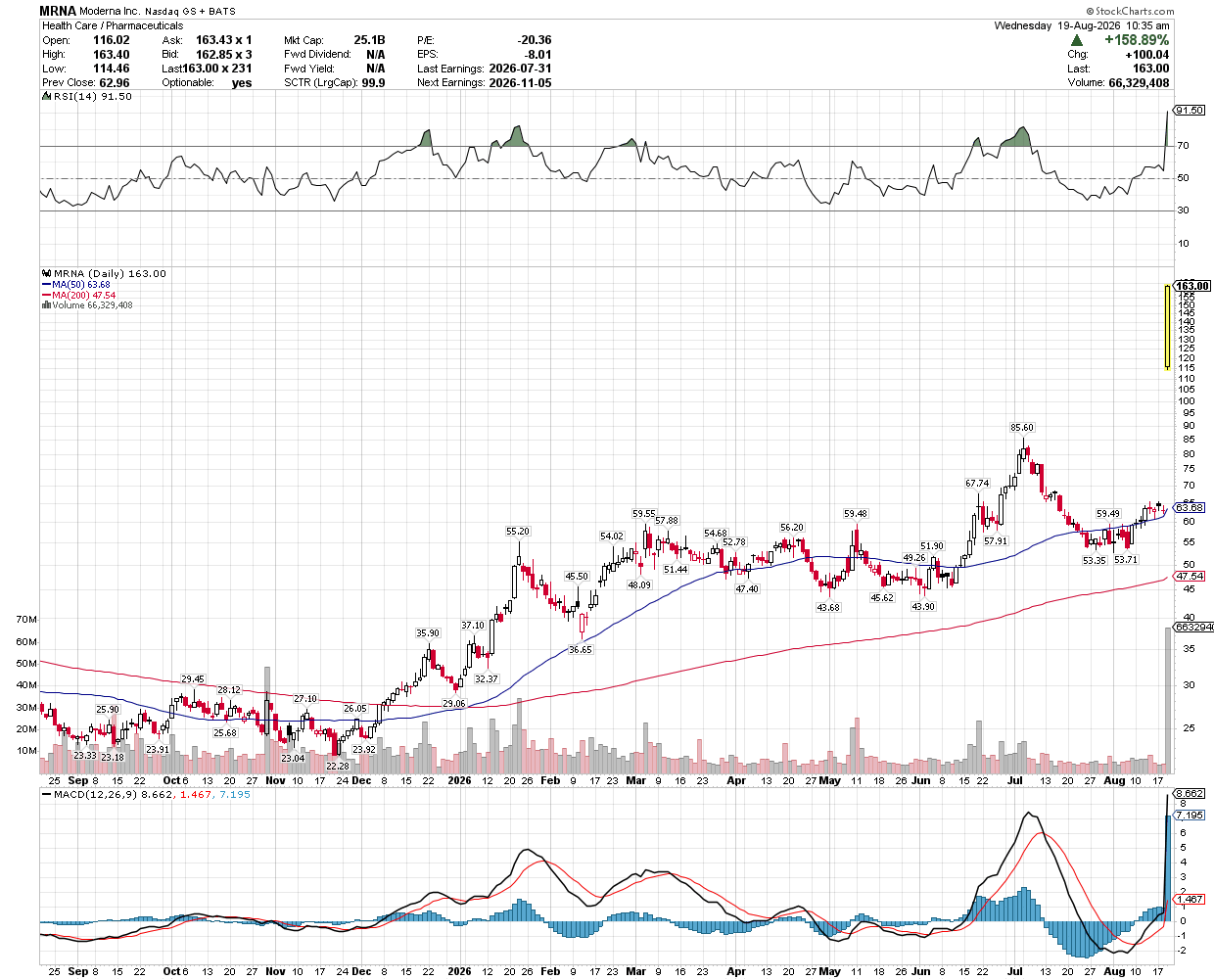Click the 59.55 price label

coord(643,514)
